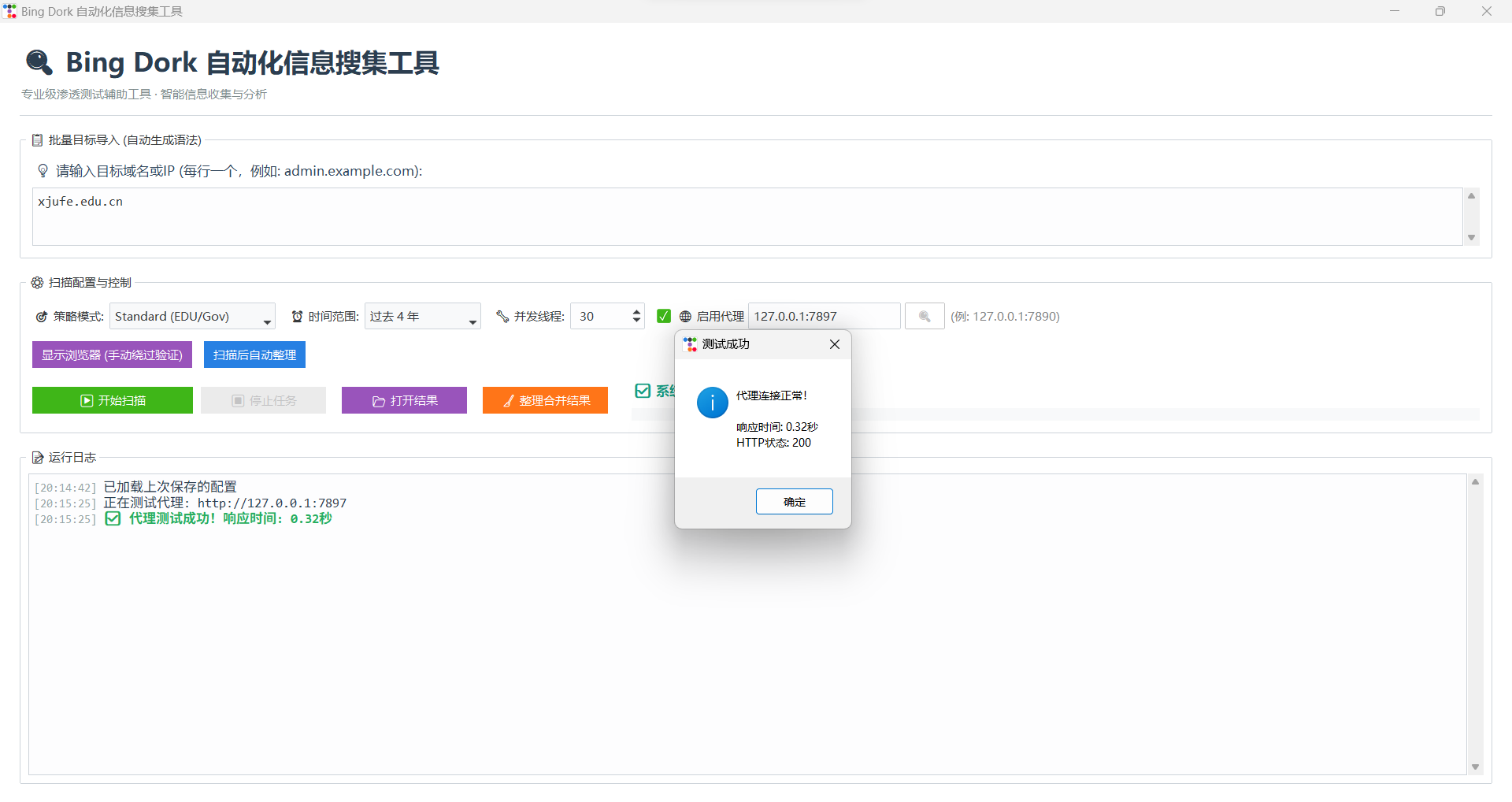Click the 测试成功 dialog title
Viewport: 1512px width, 802px height.
pos(726,344)
